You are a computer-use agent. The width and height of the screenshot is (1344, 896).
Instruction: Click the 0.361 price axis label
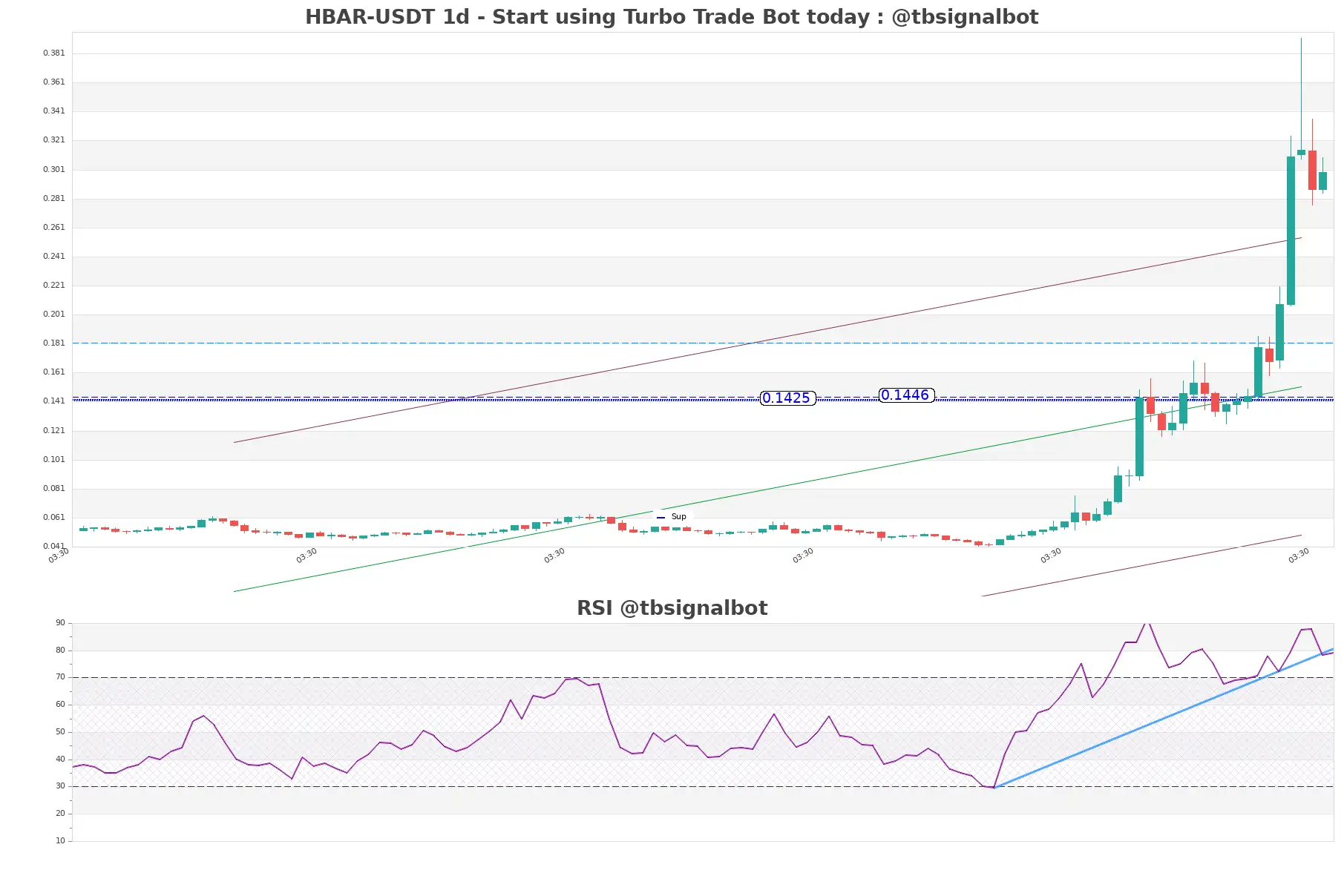coord(53,82)
